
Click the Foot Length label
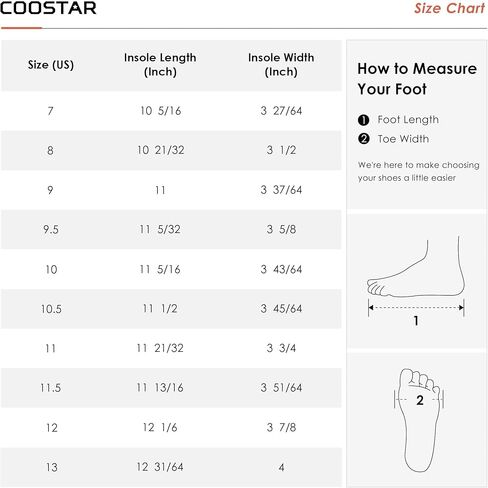[x=408, y=120]
